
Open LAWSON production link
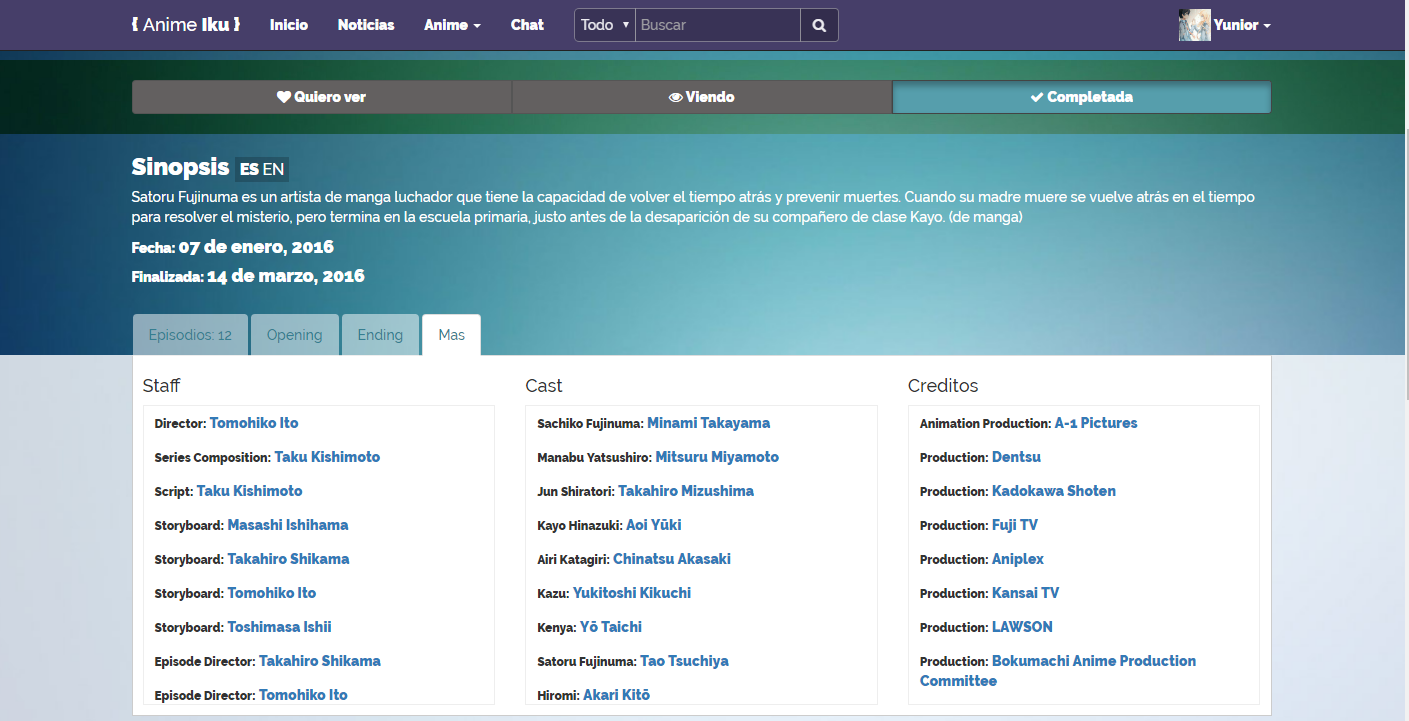(1022, 627)
